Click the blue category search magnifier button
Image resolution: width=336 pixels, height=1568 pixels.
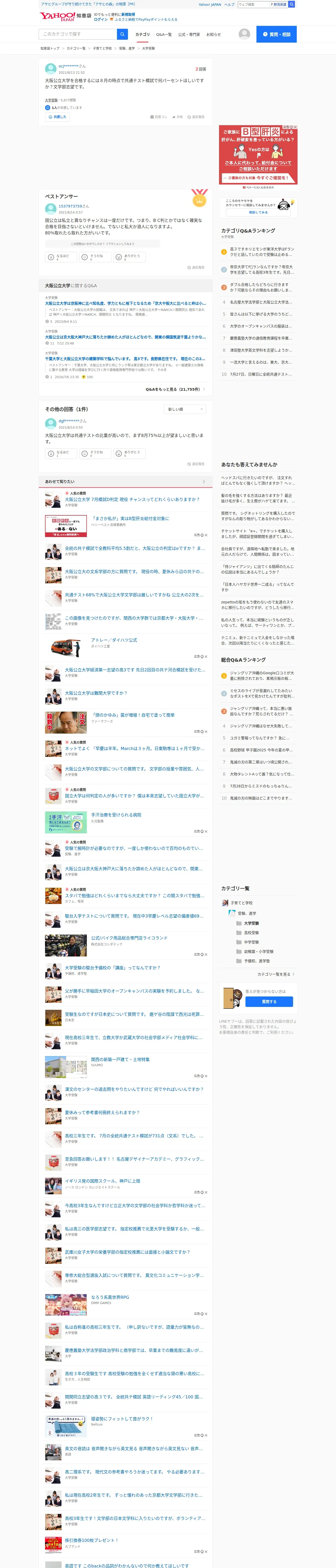tap(122, 34)
